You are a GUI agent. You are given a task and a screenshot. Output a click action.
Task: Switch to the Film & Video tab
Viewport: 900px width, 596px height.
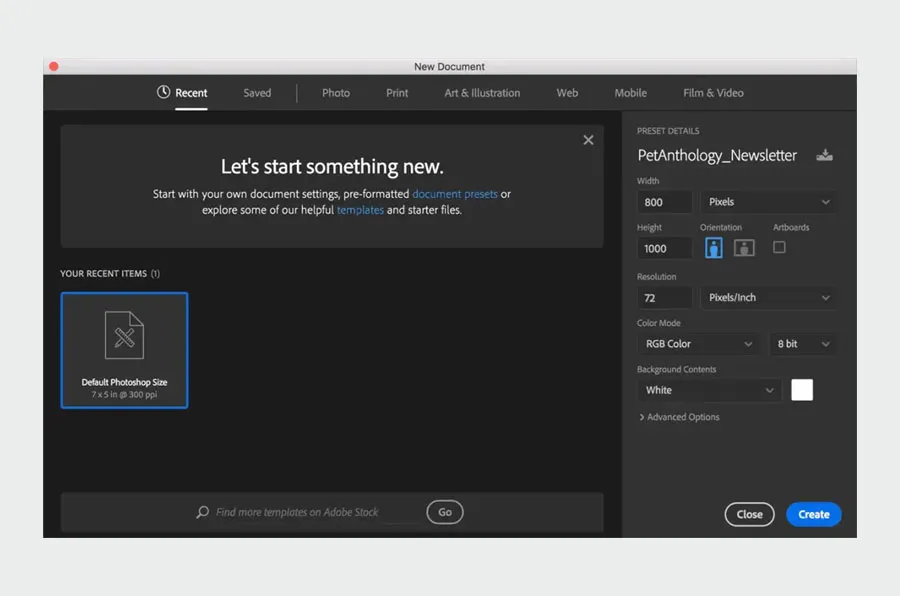[713, 93]
